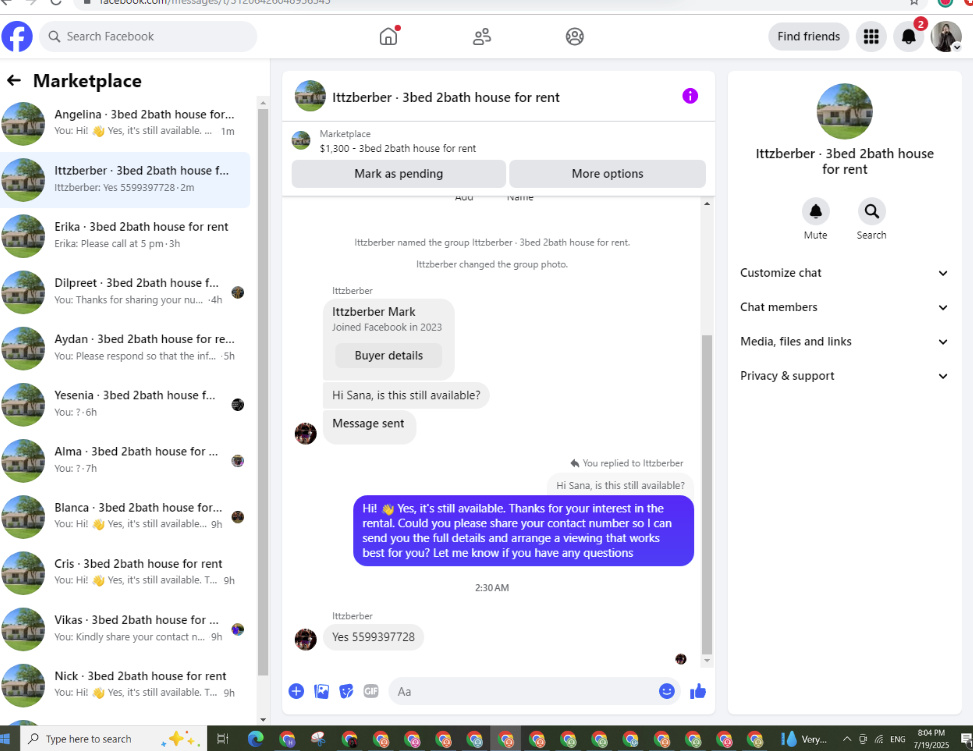
Task: Open Alma's conversation
Action: pyautogui.click(x=125, y=461)
